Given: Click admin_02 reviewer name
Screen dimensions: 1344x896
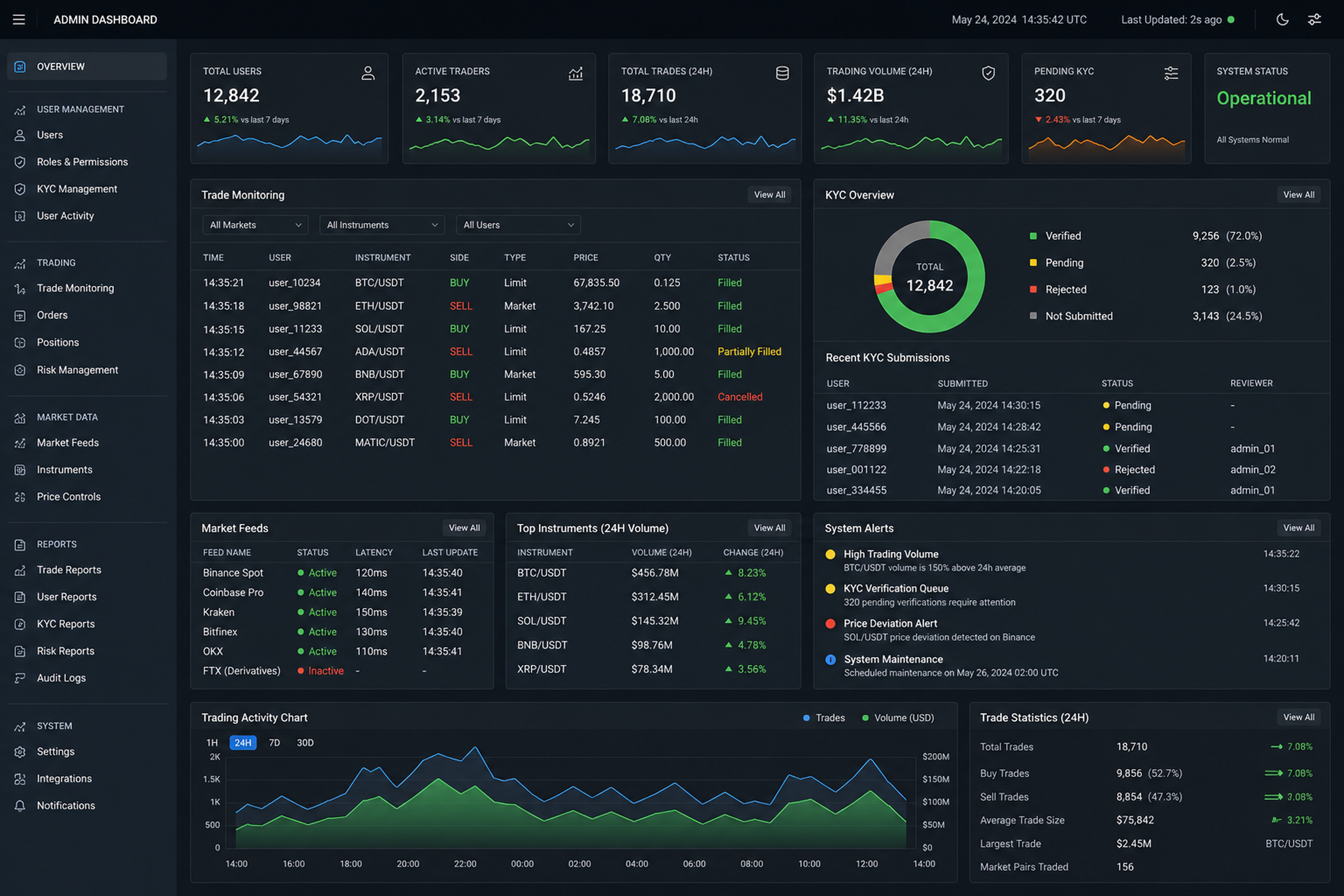Looking at the screenshot, I should point(1253,470).
